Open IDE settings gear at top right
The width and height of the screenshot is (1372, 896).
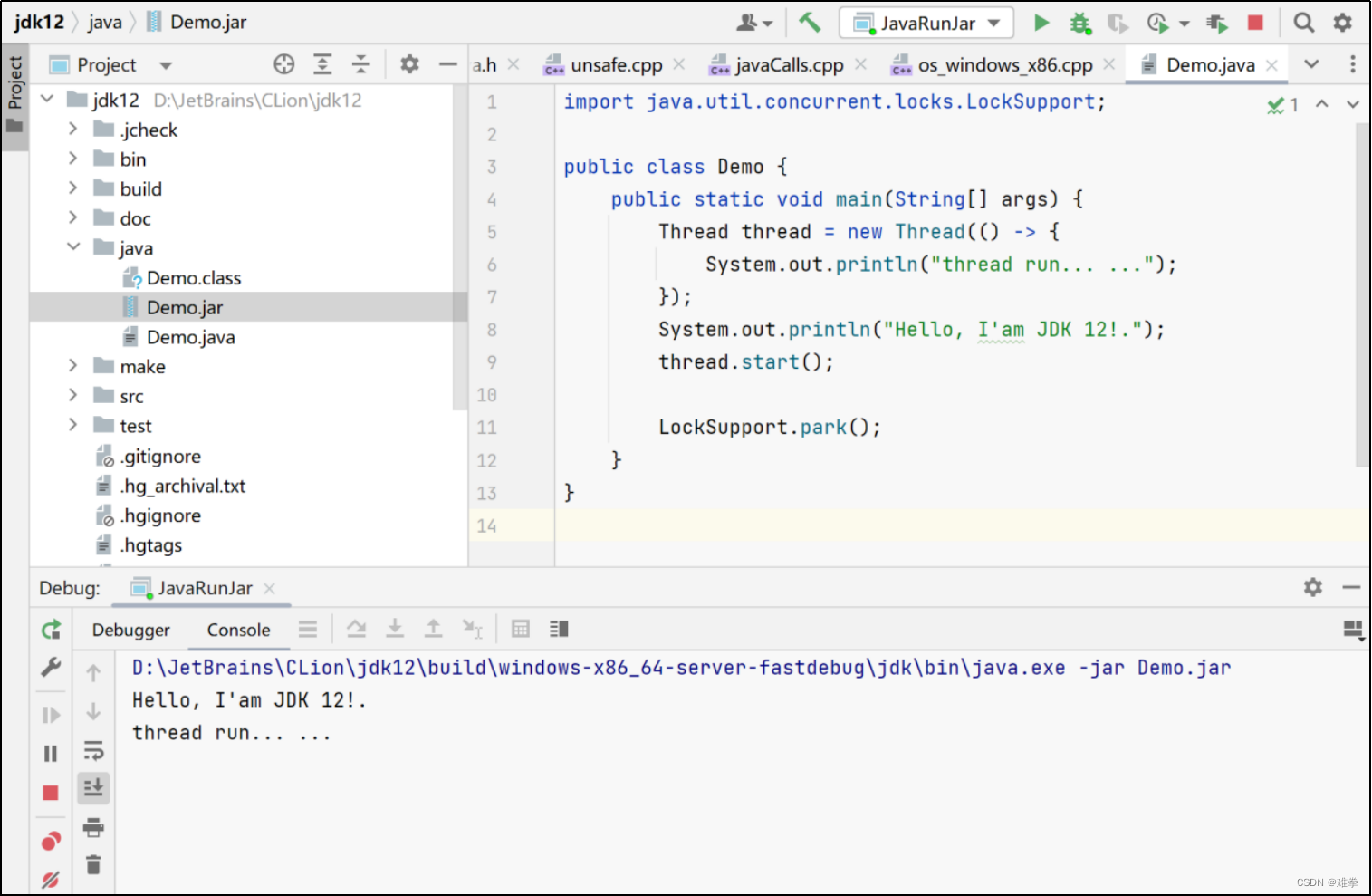1342,23
